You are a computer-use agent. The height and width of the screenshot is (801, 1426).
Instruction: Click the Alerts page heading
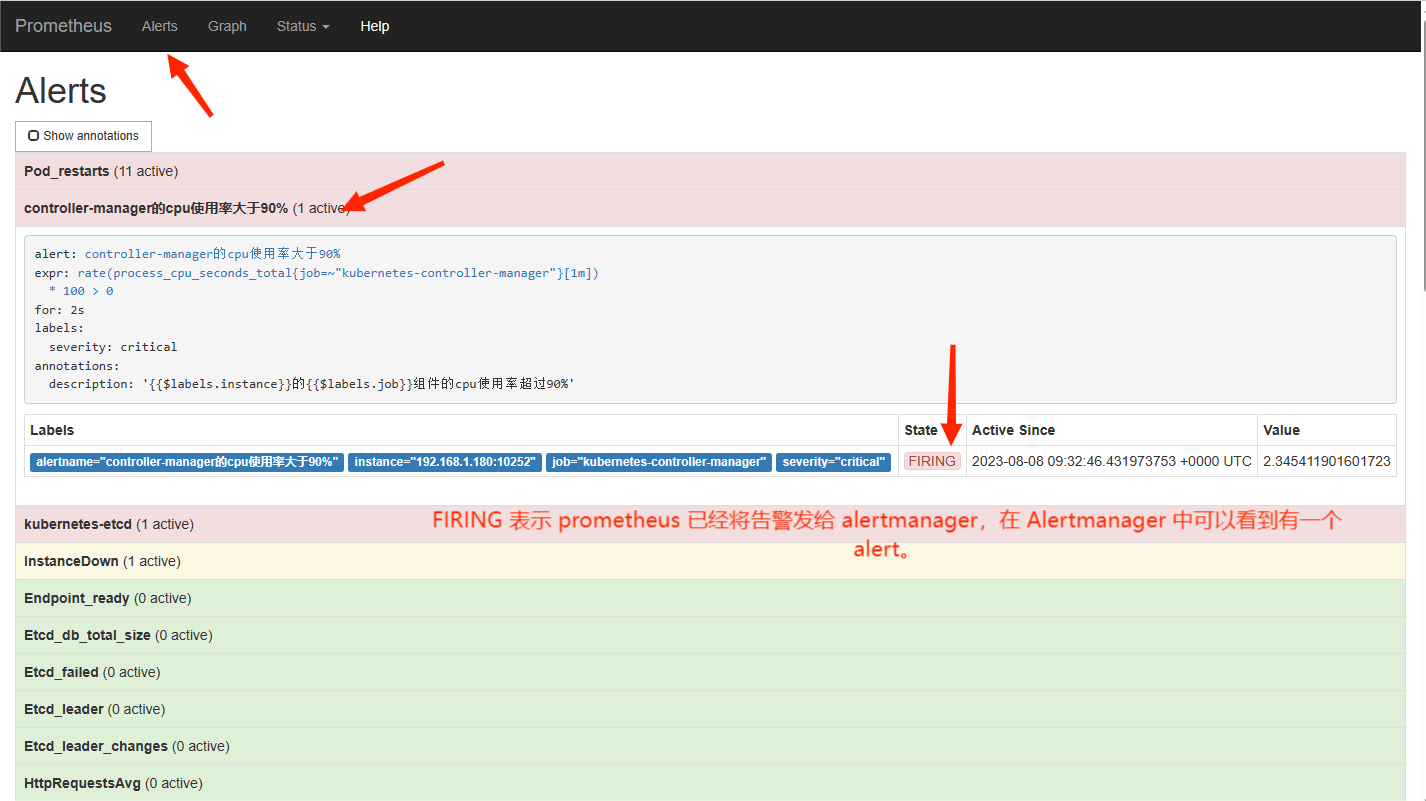pos(61,91)
